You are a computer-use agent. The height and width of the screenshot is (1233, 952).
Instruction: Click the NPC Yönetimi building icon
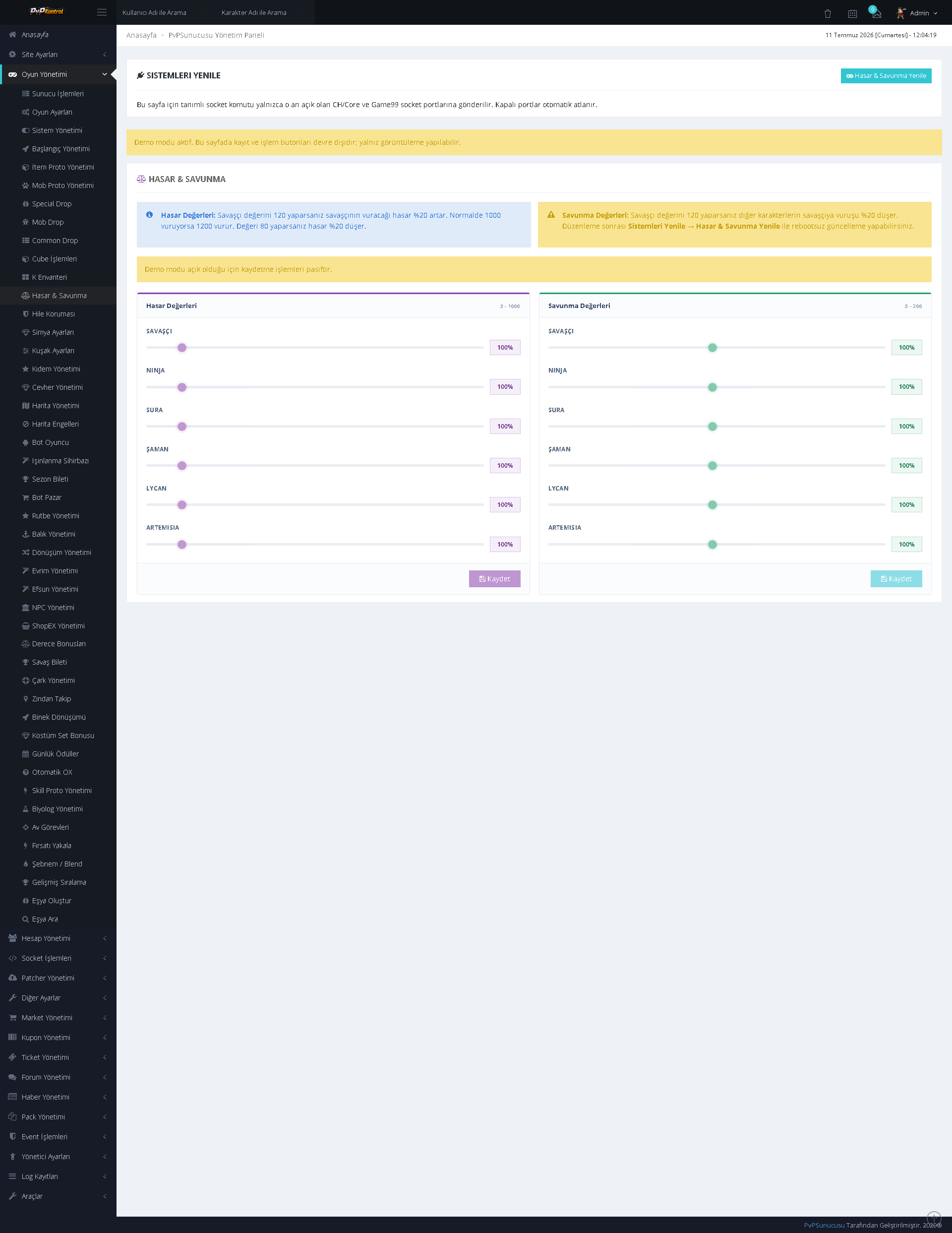(x=25, y=608)
